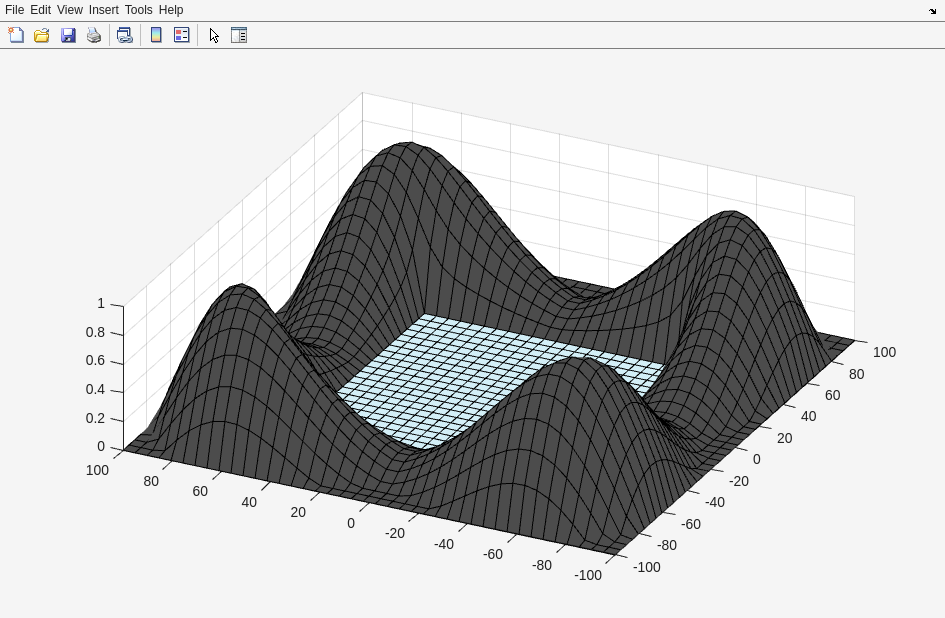
Task: Click the dock figure arrow at top right
Action: [x=932, y=11]
